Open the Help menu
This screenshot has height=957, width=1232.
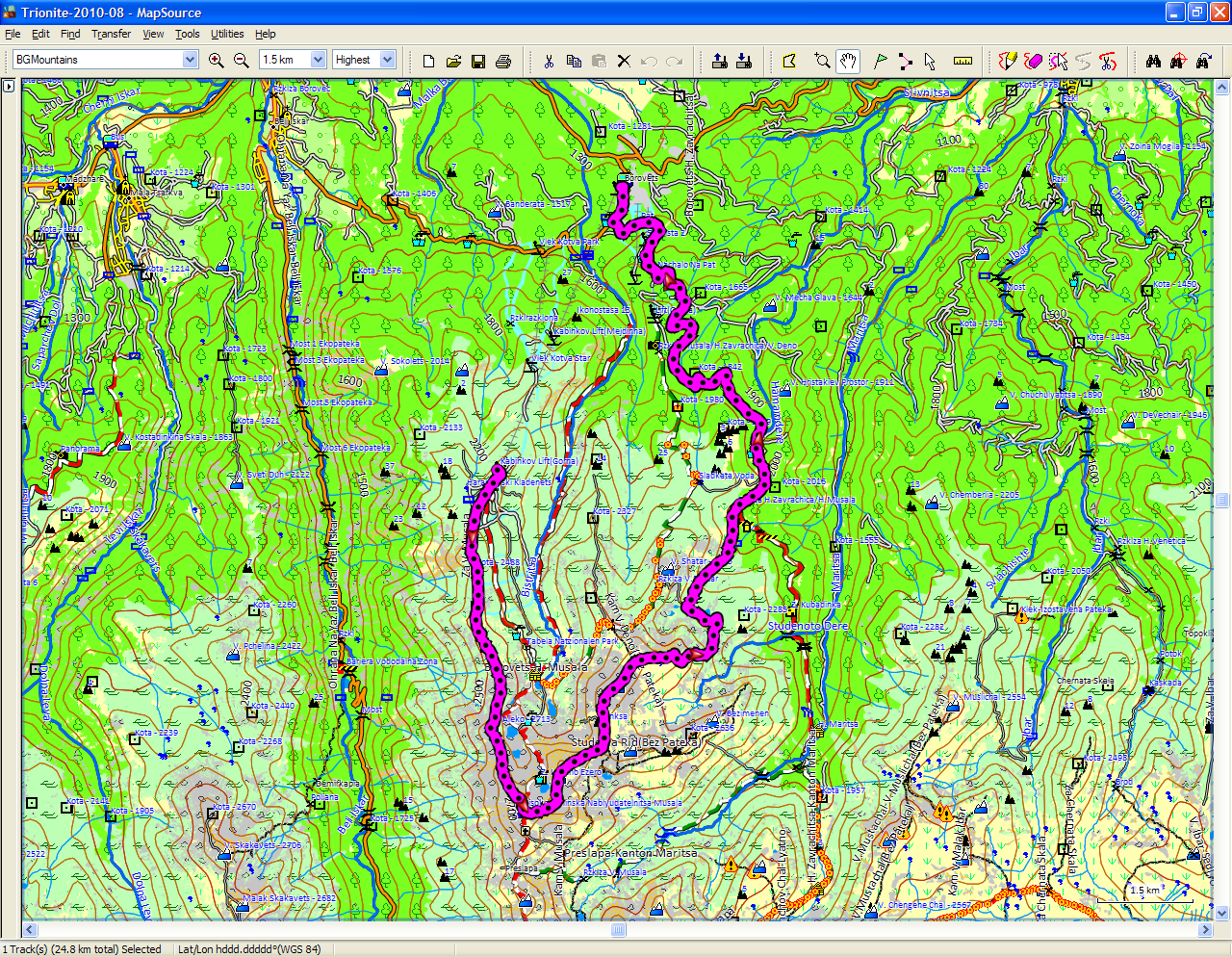(x=266, y=34)
